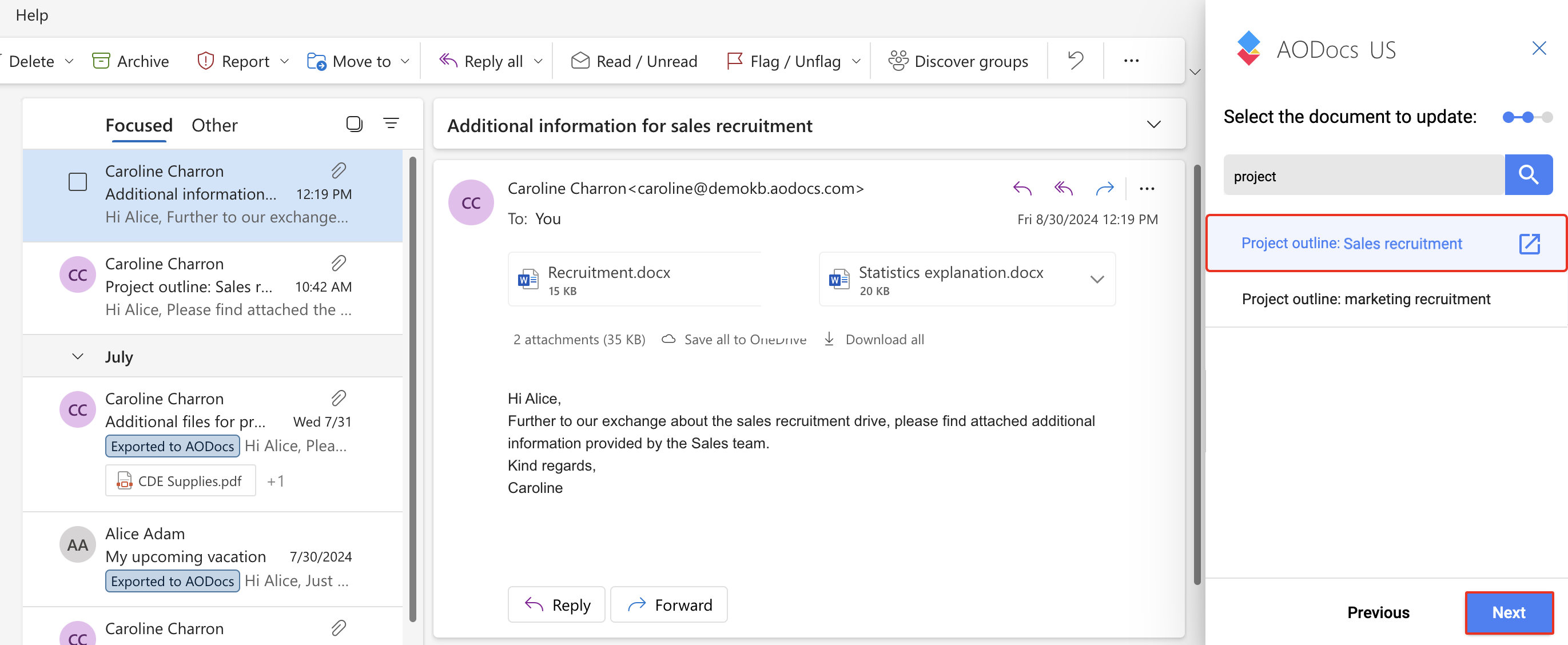The width and height of the screenshot is (1568, 645).
Task: Open the message list filter icon
Action: (x=391, y=124)
